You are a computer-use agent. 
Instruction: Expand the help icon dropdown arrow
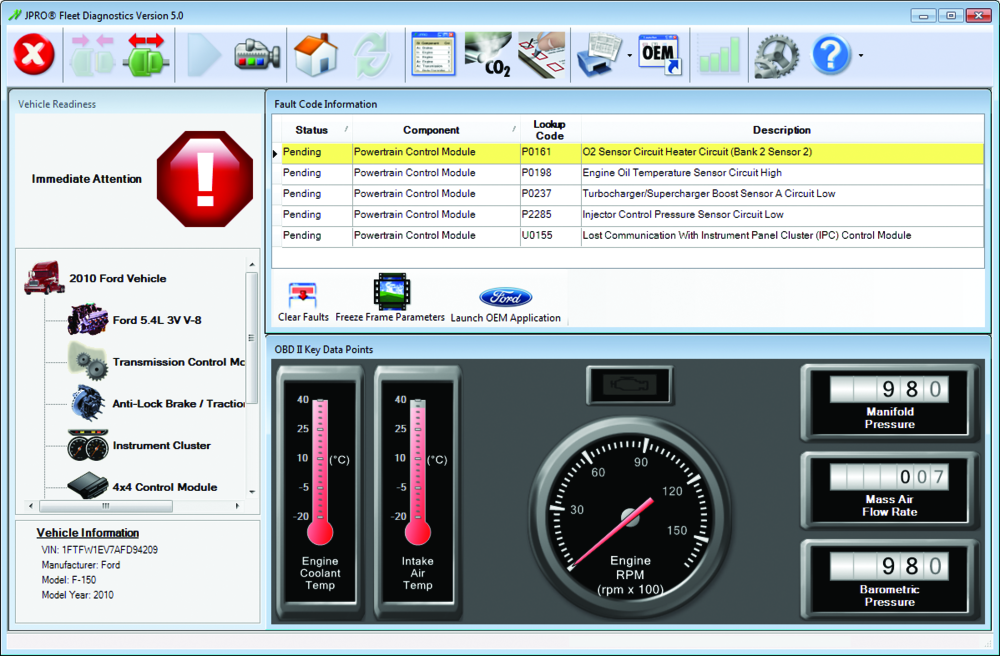(x=861, y=56)
